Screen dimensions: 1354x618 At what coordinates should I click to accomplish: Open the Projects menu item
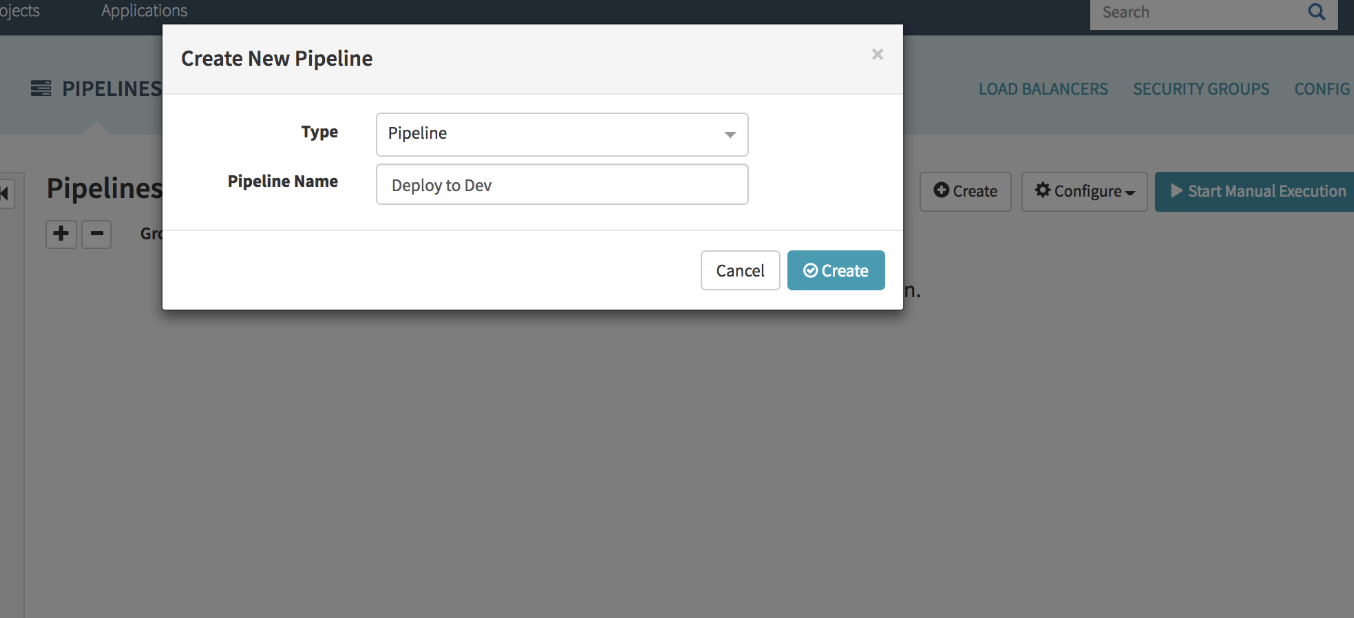[20, 11]
